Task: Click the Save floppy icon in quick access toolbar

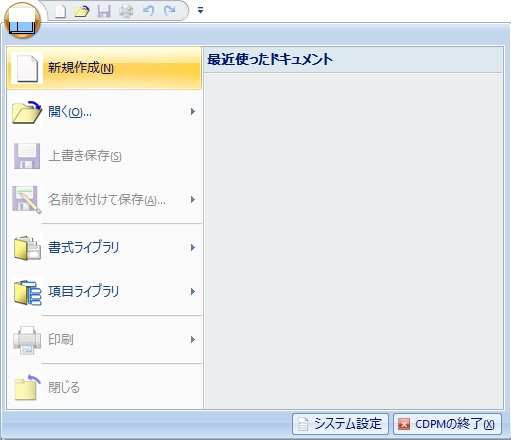Action: click(x=104, y=11)
